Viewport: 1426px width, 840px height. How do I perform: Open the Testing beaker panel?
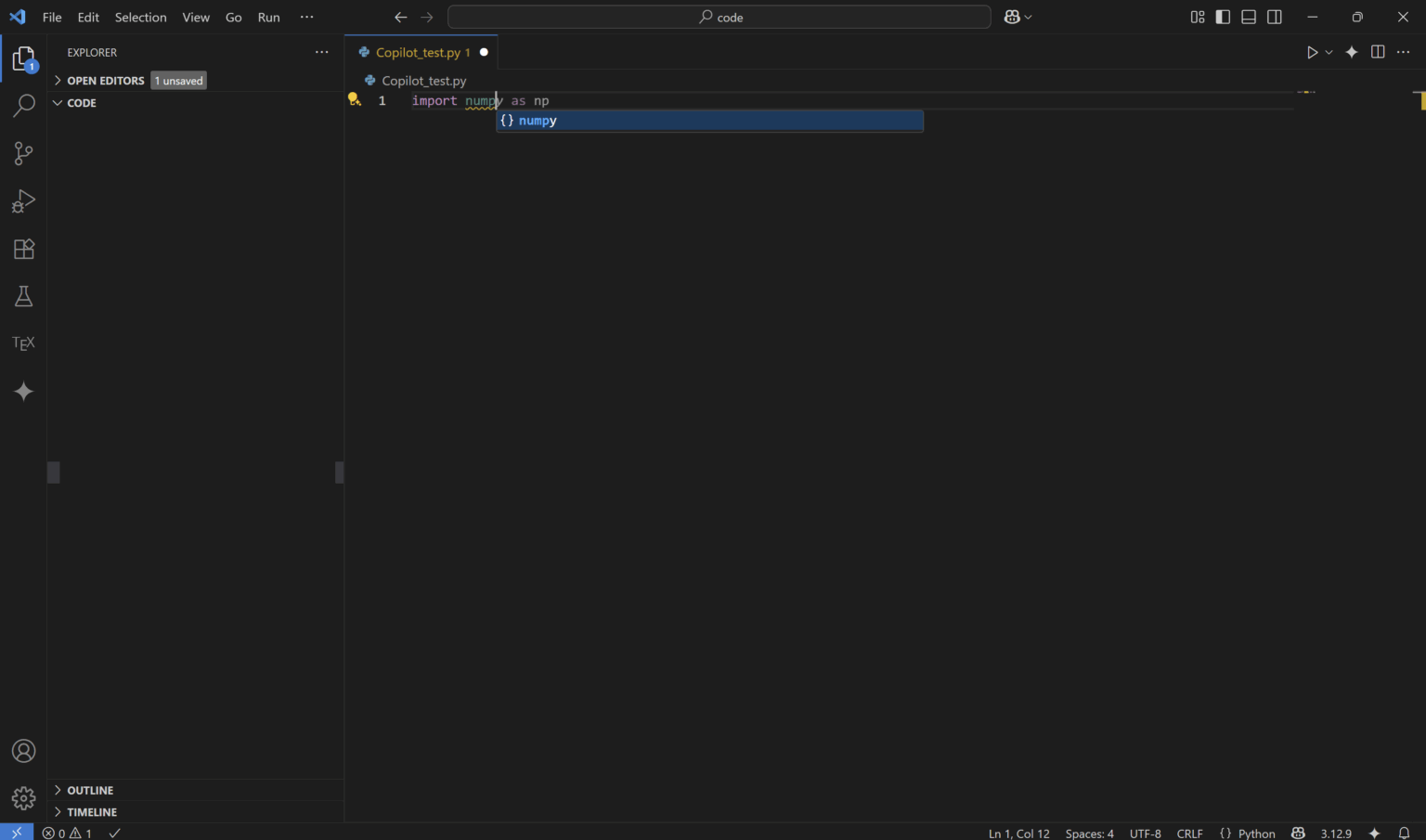pos(23,296)
